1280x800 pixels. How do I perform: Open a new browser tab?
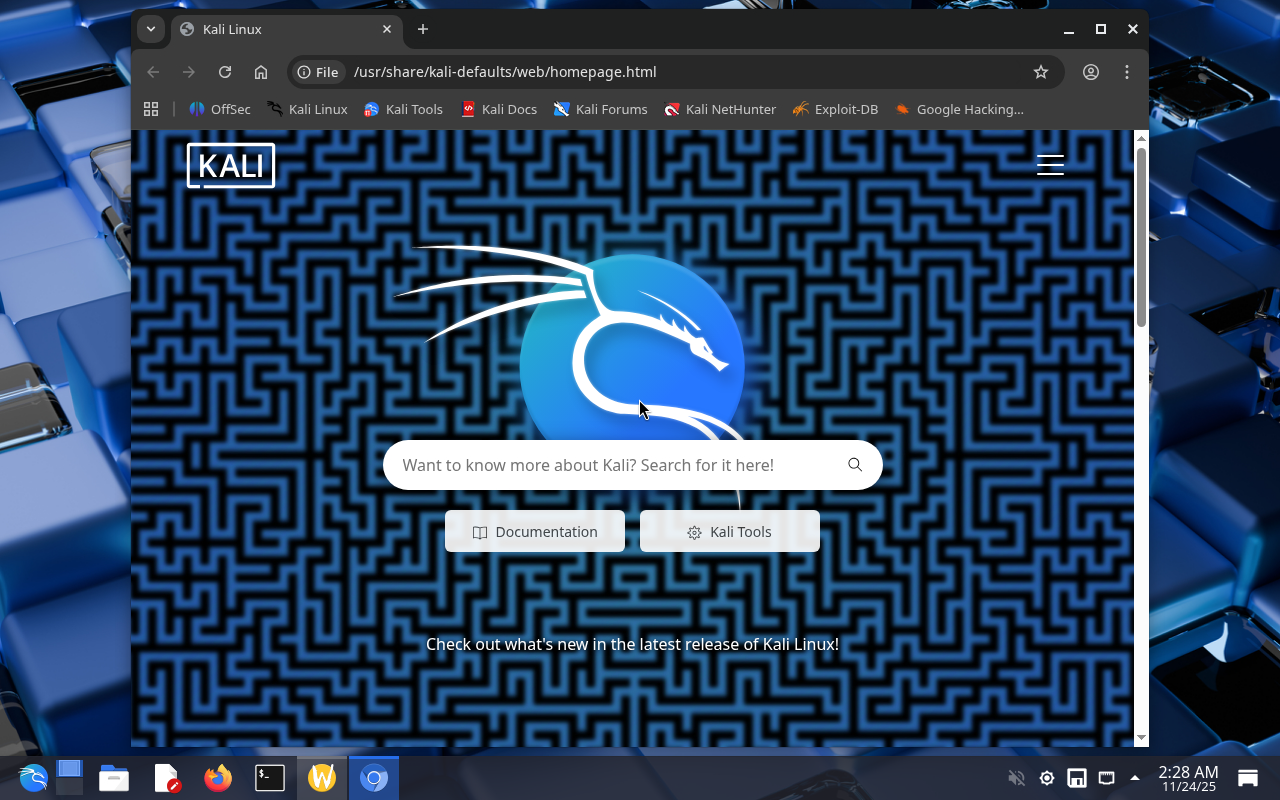[x=423, y=29]
